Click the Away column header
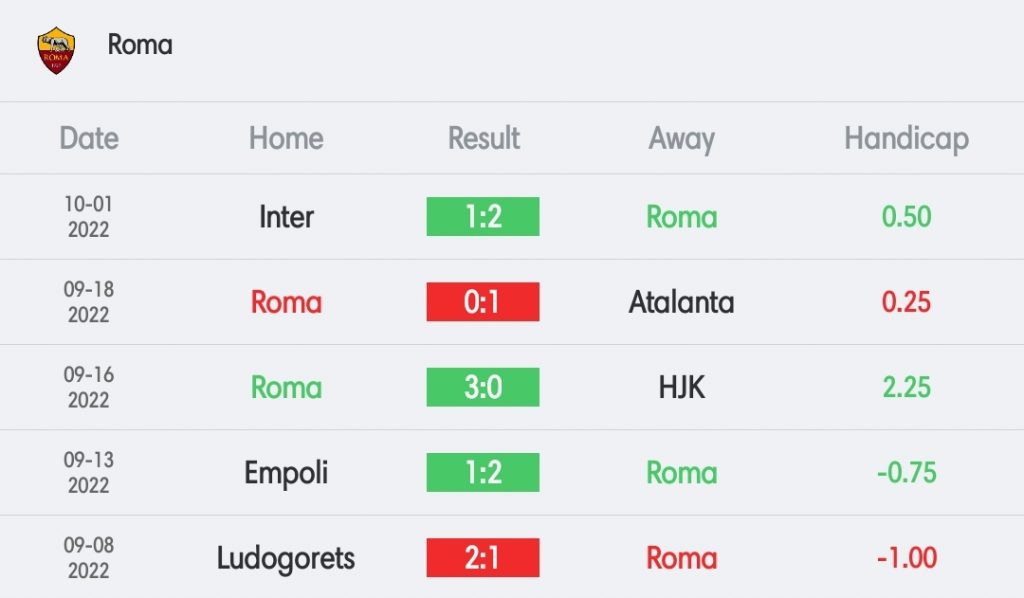 681,140
